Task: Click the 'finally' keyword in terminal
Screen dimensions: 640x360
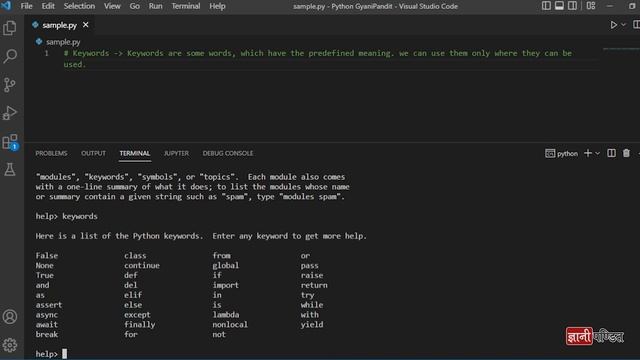Action: (140, 324)
